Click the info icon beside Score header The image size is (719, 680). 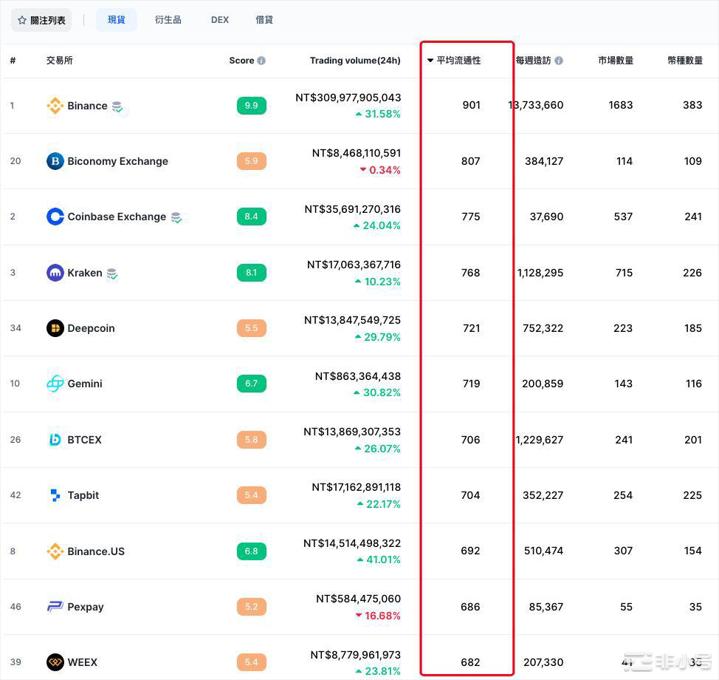(x=261, y=61)
